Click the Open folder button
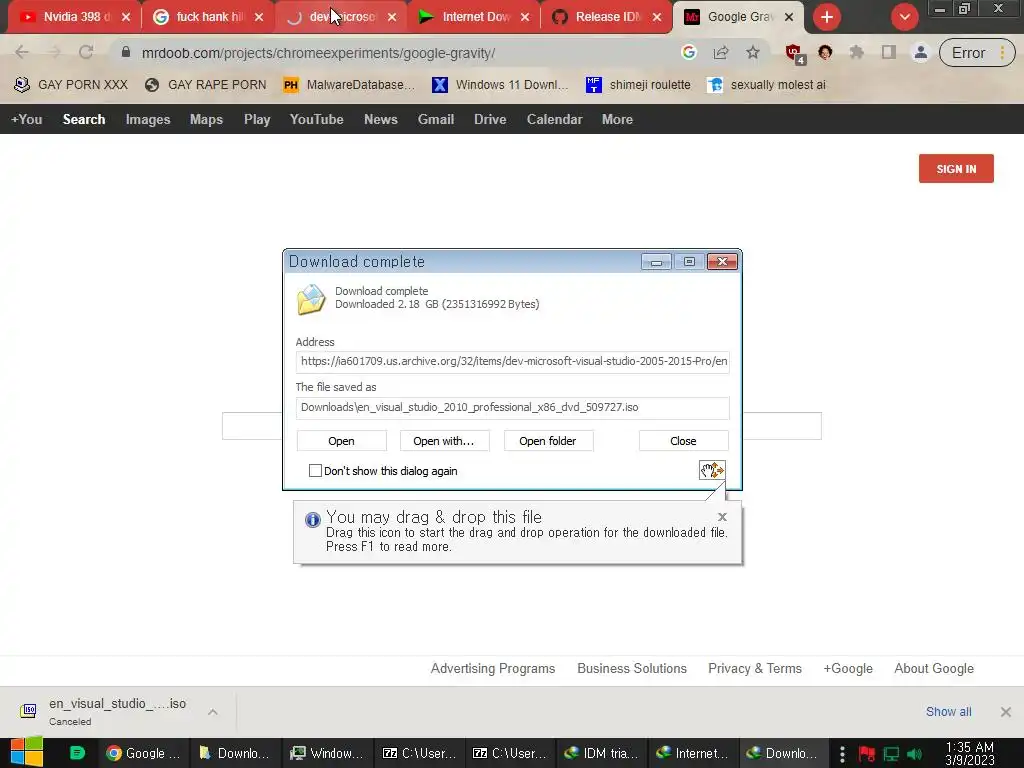Viewport: 1024px width, 768px height. click(x=548, y=441)
